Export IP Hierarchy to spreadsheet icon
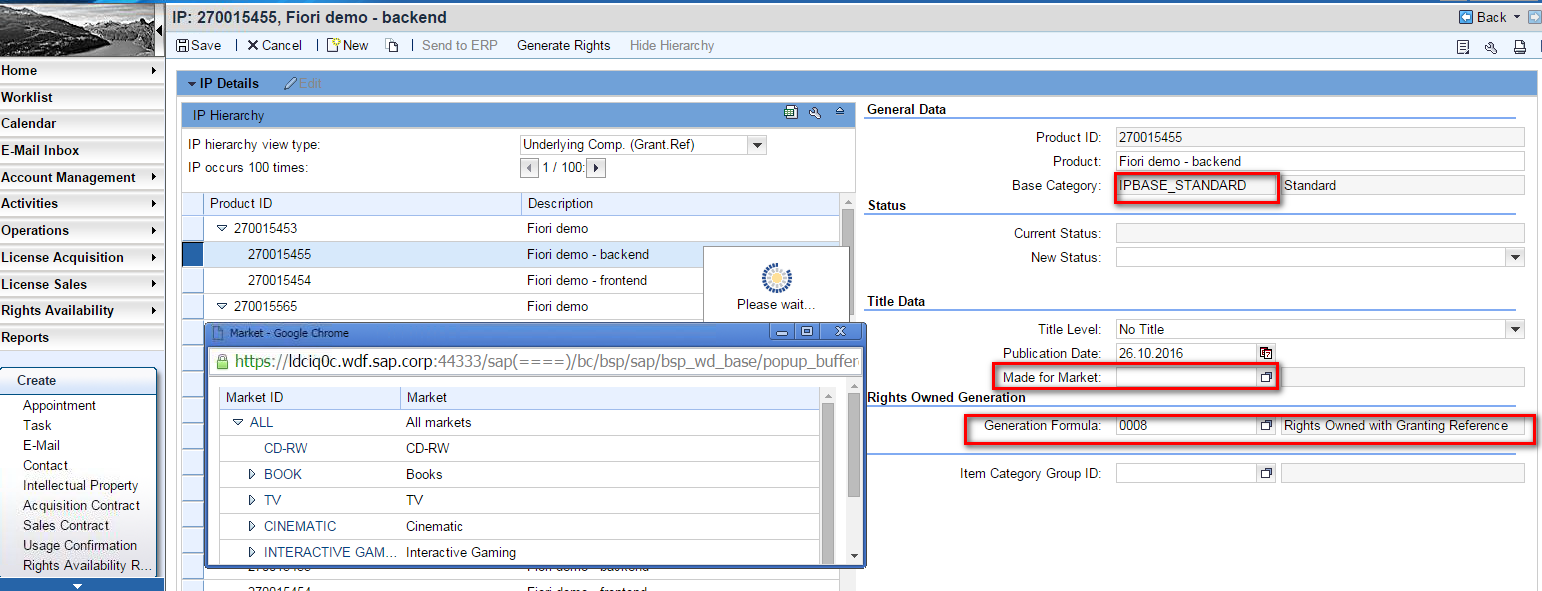The width and height of the screenshot is (1542, 591). 791,113
